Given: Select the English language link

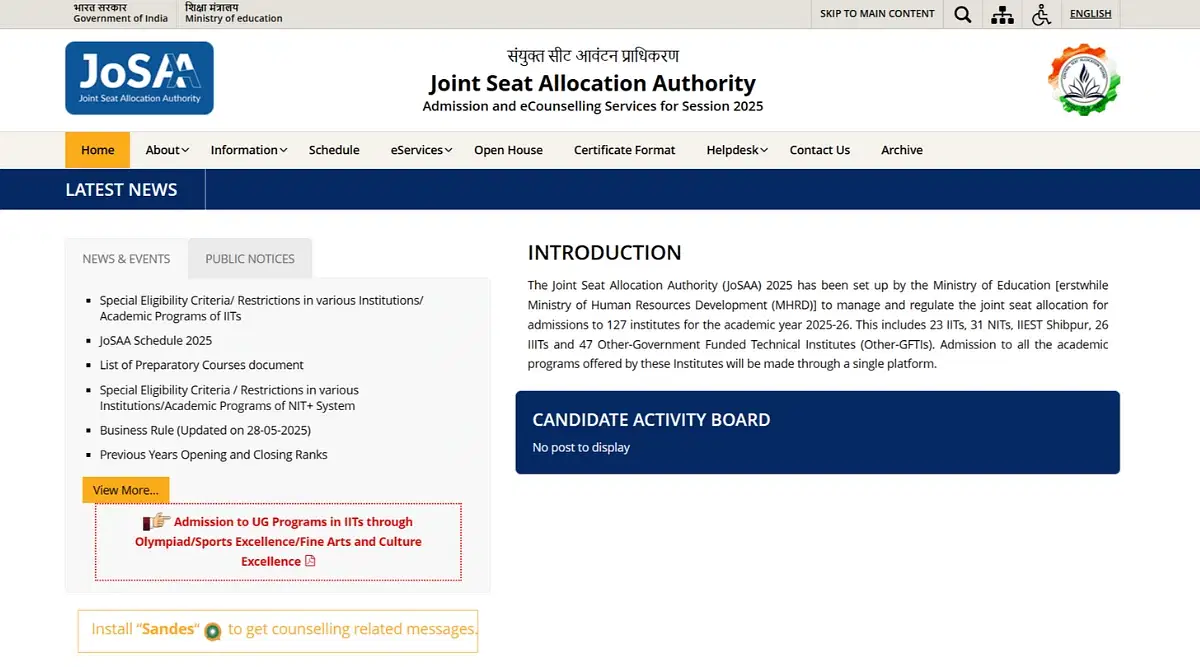Looking at the screenshot, I should [x=1091, y=14].
